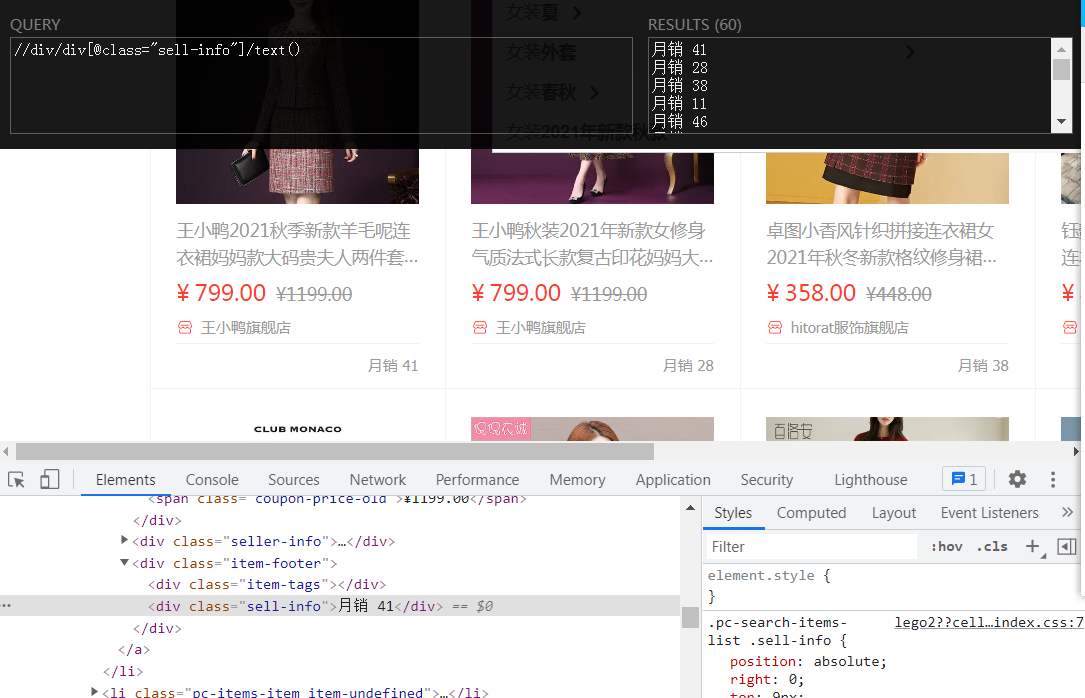Expand the pc-items-item list item node

tap(94, 690)
